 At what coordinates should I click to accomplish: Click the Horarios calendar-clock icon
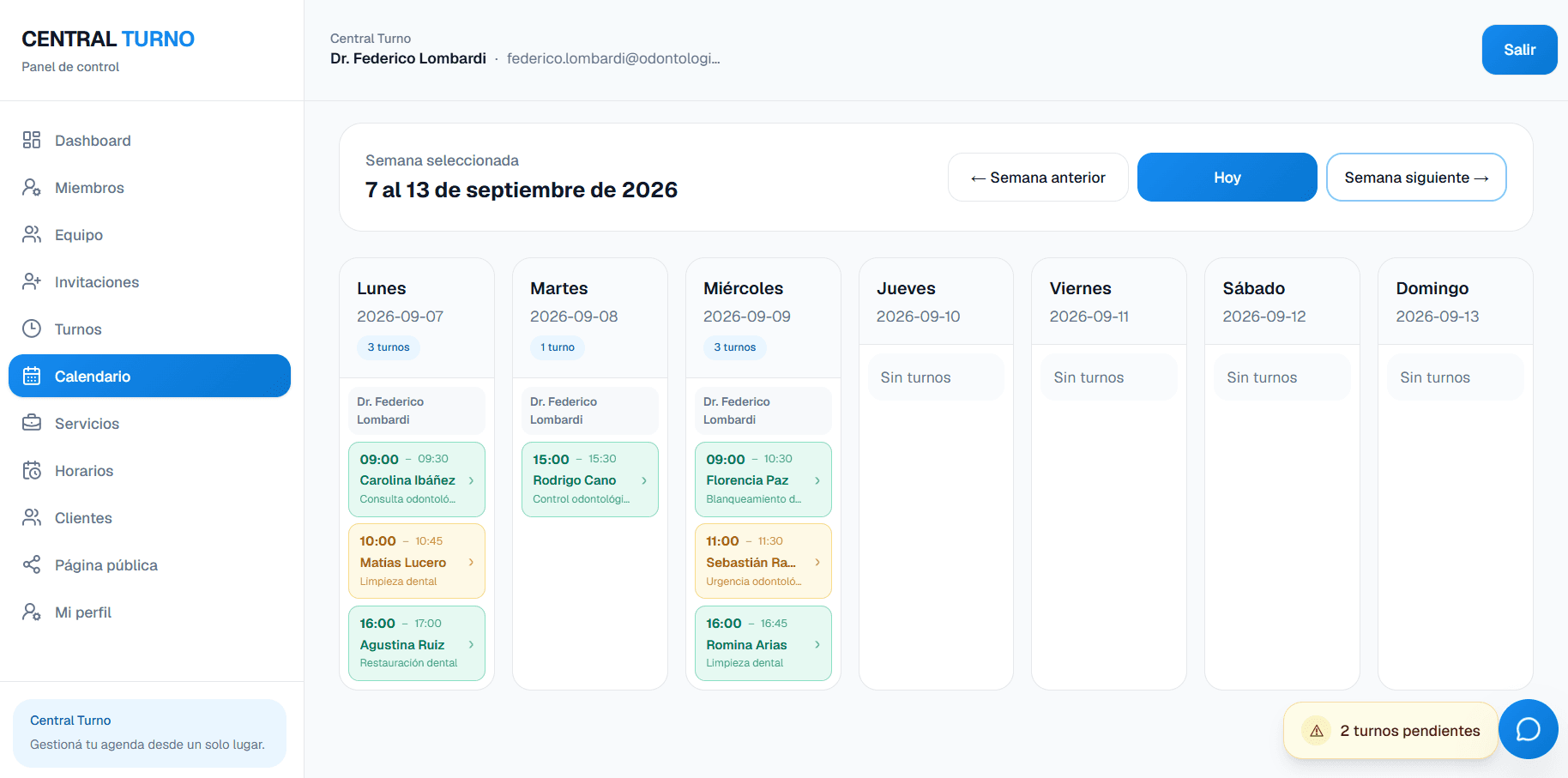tap(32, 470)
